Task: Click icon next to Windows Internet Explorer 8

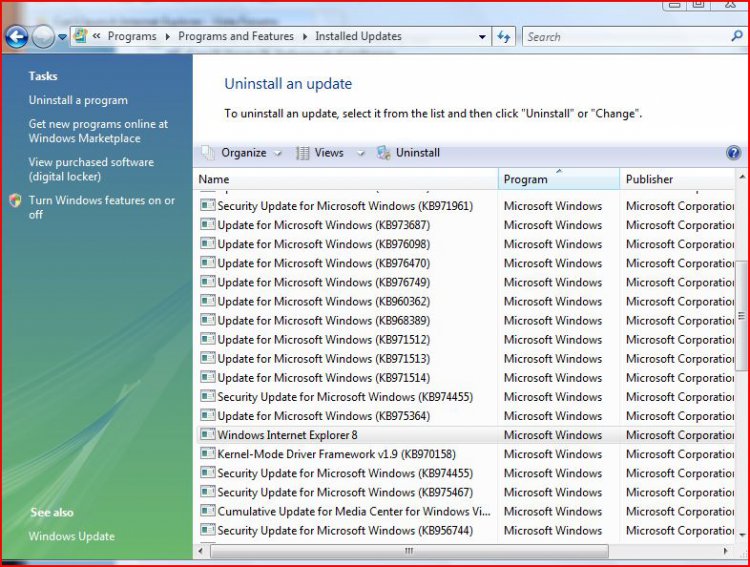Action: pos(208,434)
